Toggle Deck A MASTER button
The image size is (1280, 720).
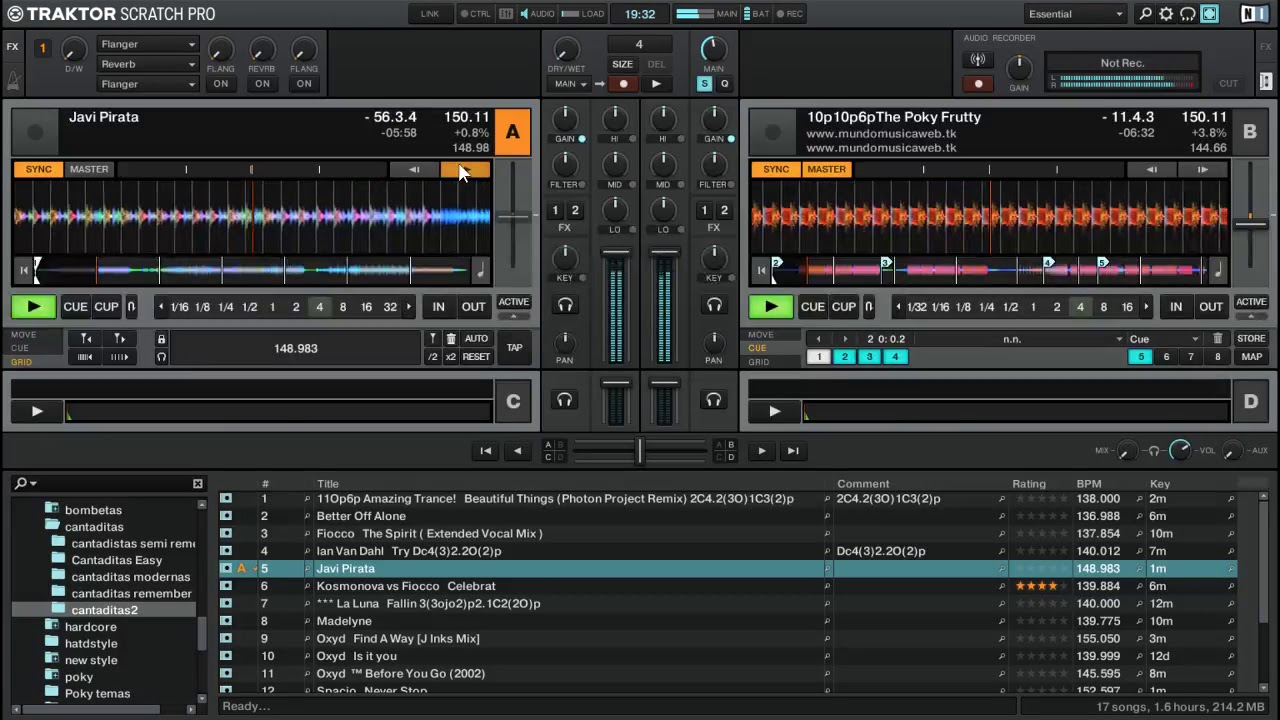point(89,169)
